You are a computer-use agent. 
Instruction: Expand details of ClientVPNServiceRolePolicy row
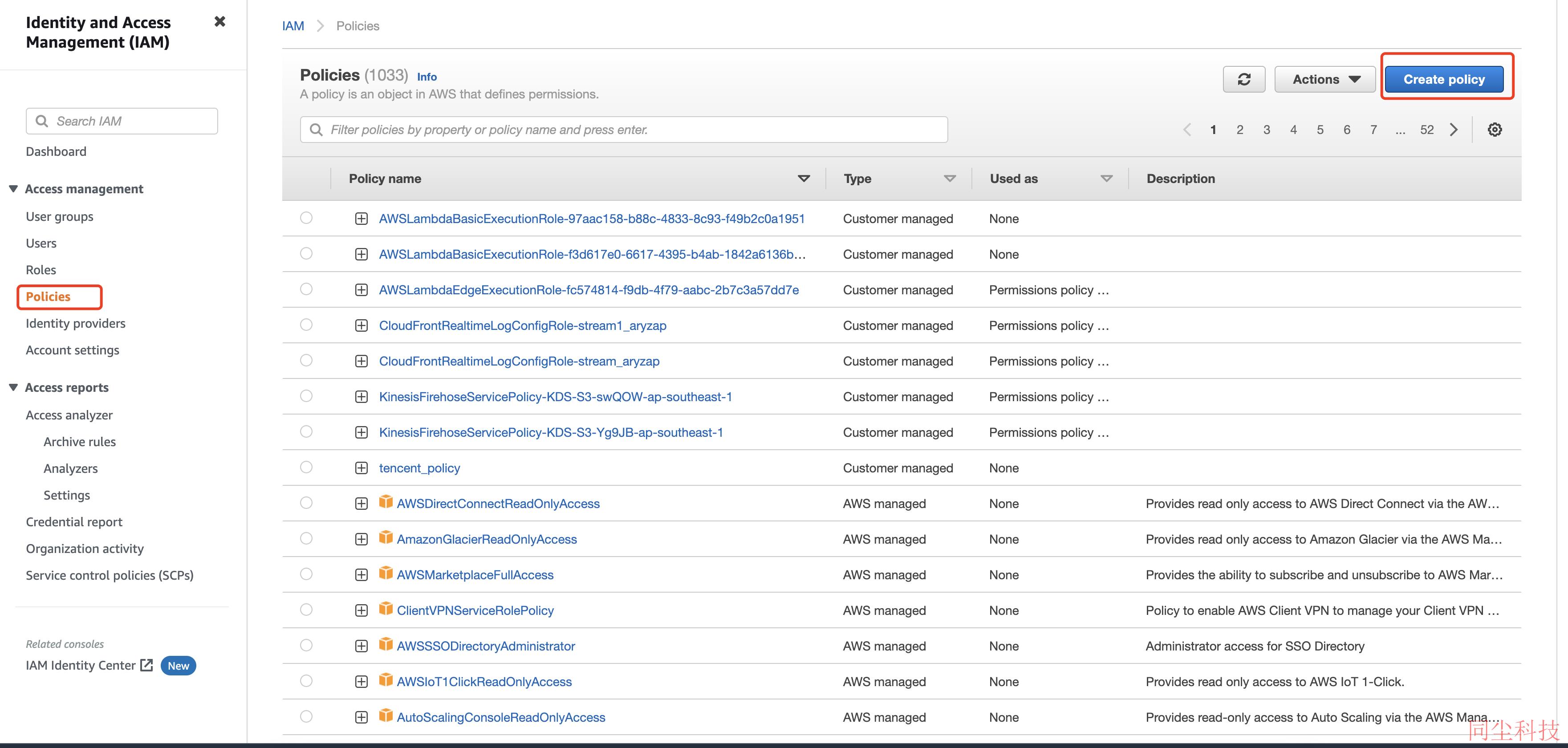coord(362,610)
